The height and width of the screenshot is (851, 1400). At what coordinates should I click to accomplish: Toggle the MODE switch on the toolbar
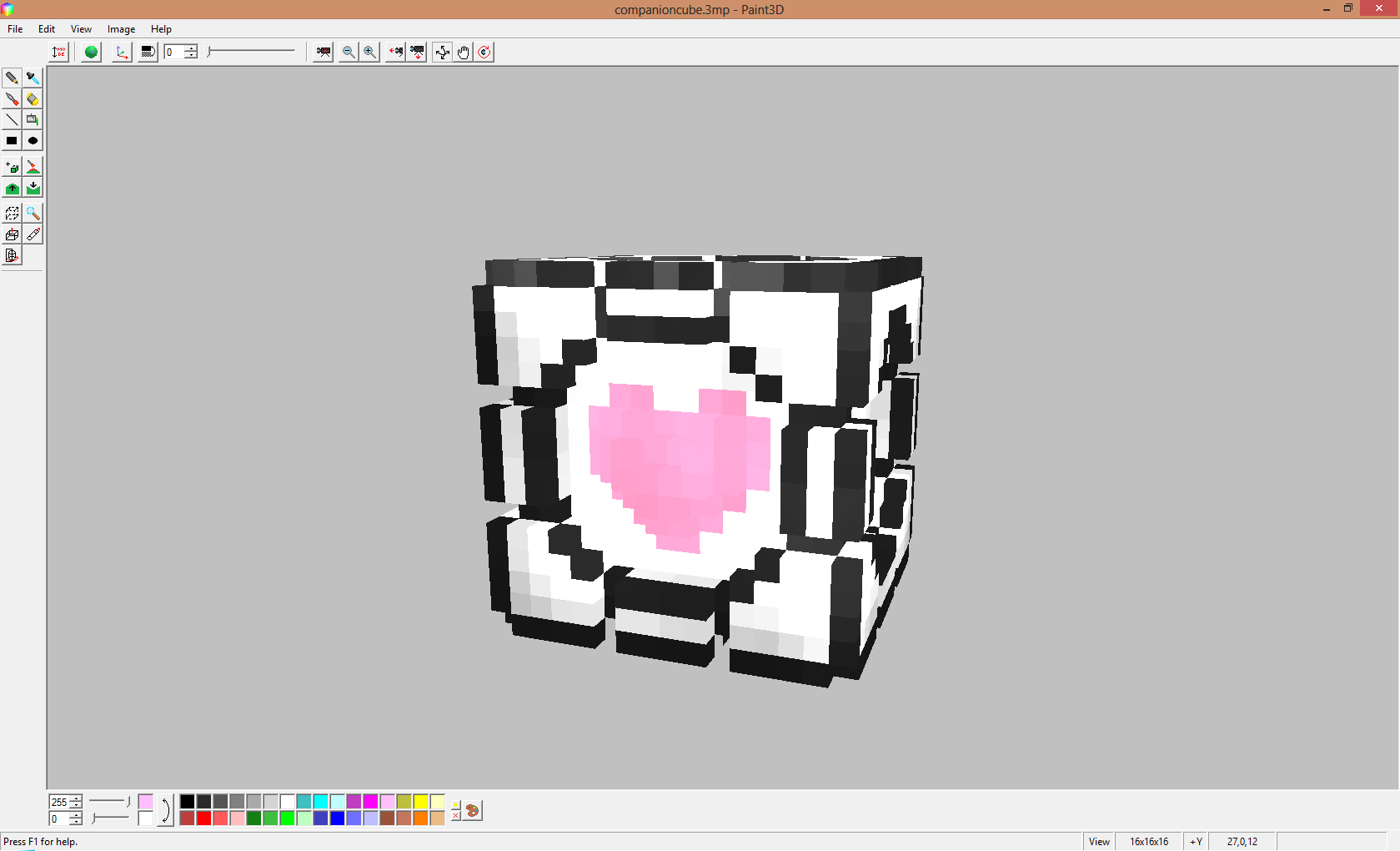click(x=58, y=52)
